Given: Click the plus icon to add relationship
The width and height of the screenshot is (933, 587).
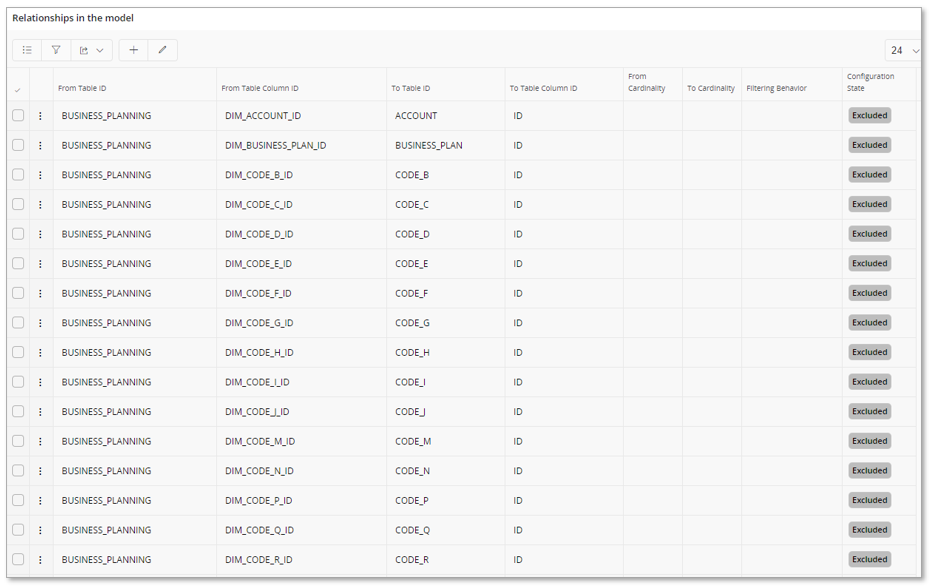Looking at the screenshot, I should tap(134, 50).
